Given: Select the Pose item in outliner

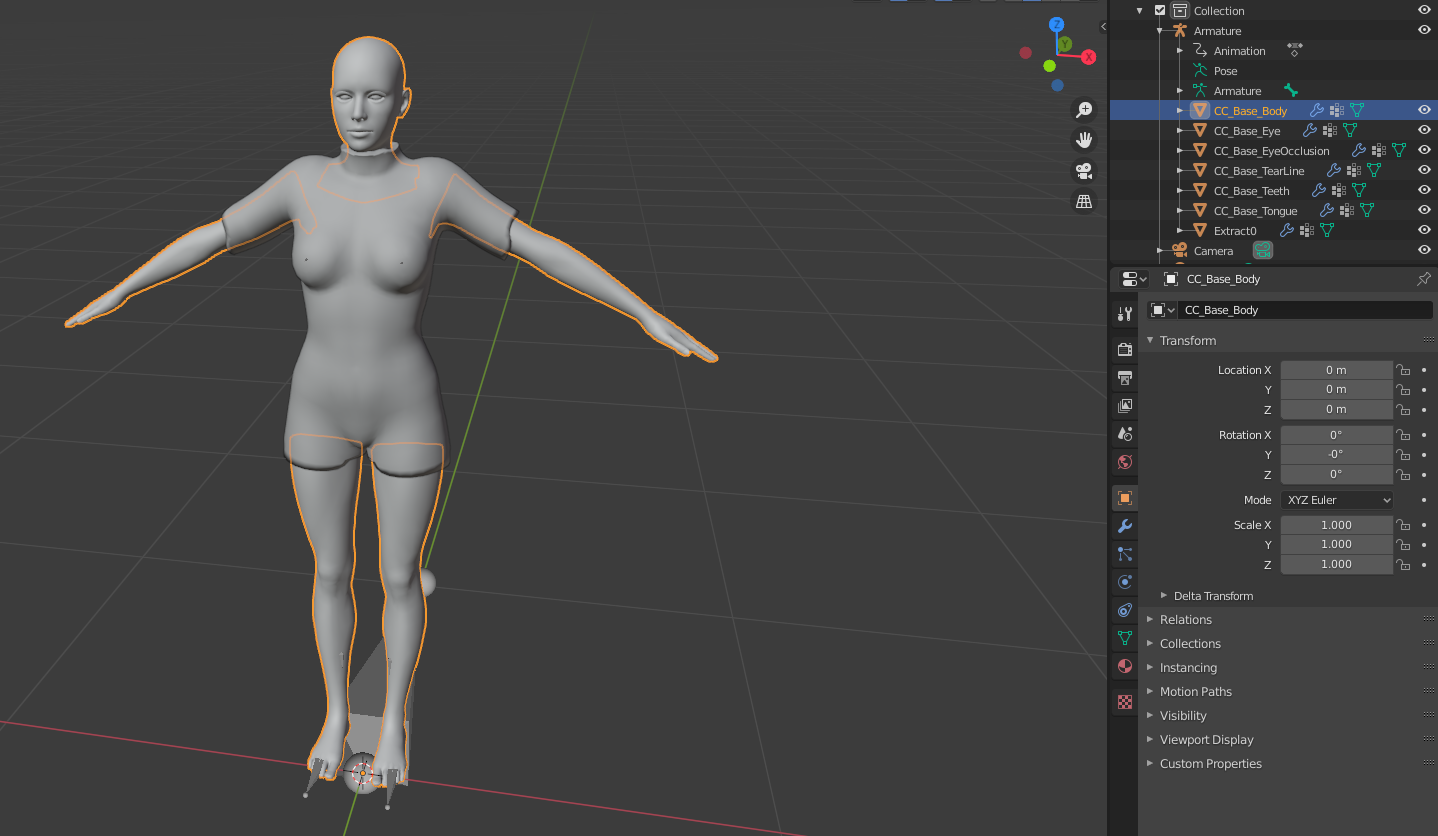Looking at the screenshot, I should (x=1225, y=71).
